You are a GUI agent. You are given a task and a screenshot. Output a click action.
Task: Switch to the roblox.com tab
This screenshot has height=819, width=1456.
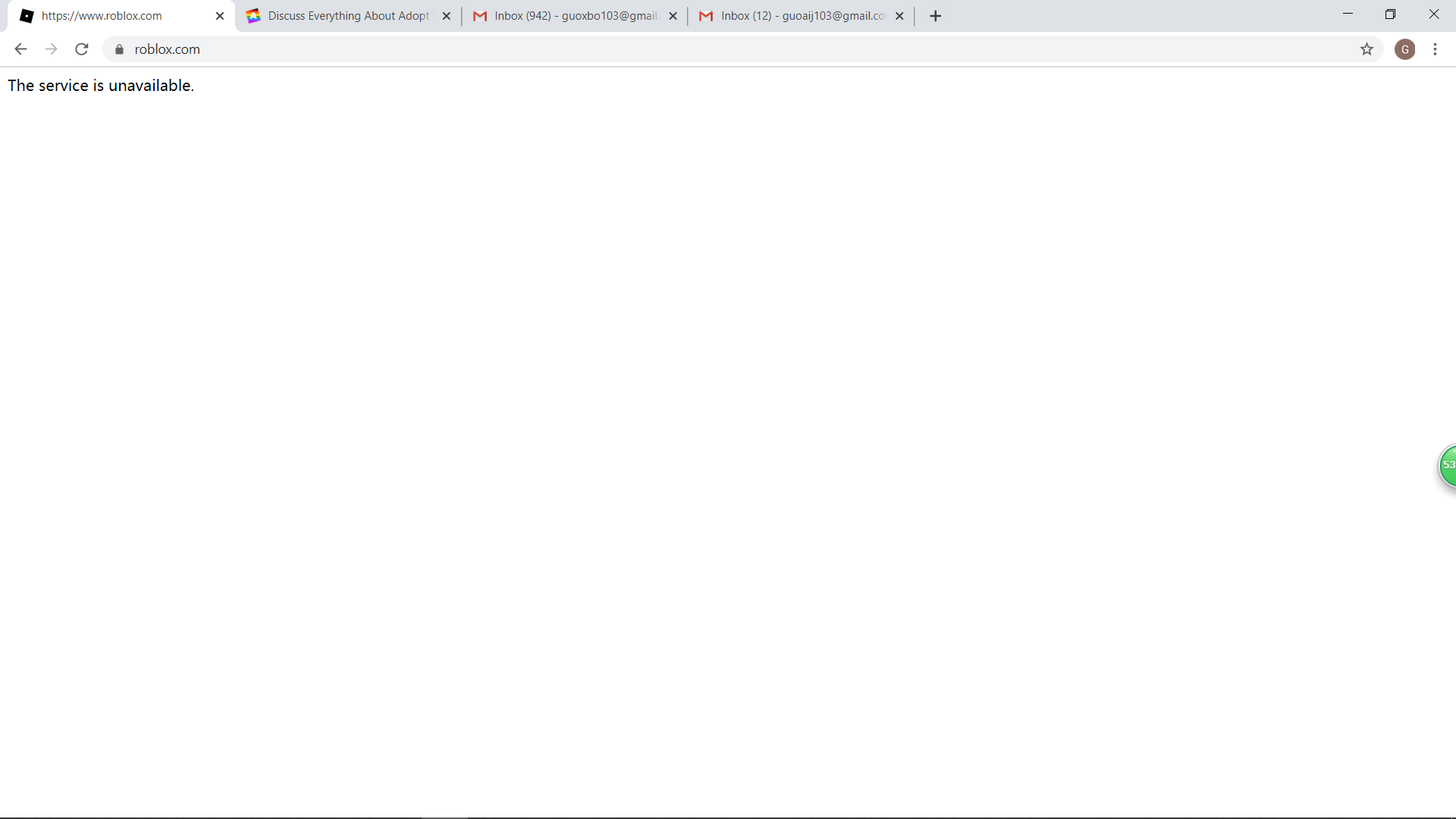click(x=114, y=16)
